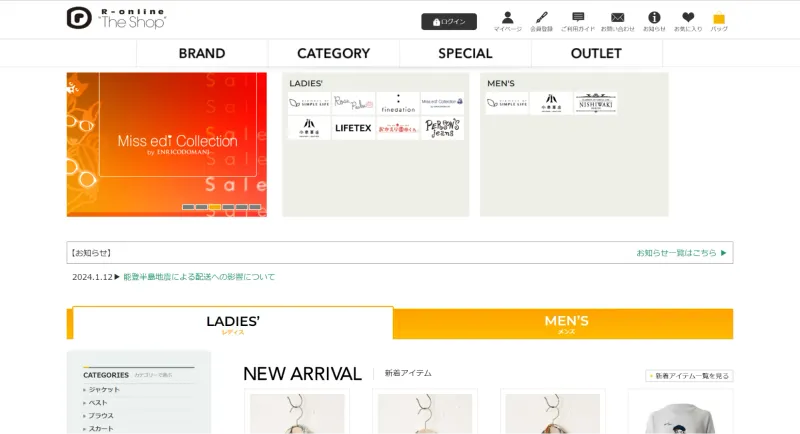Open the My Page person icon
This screenshot has width=800, height=434.
(x=507, y=18)
